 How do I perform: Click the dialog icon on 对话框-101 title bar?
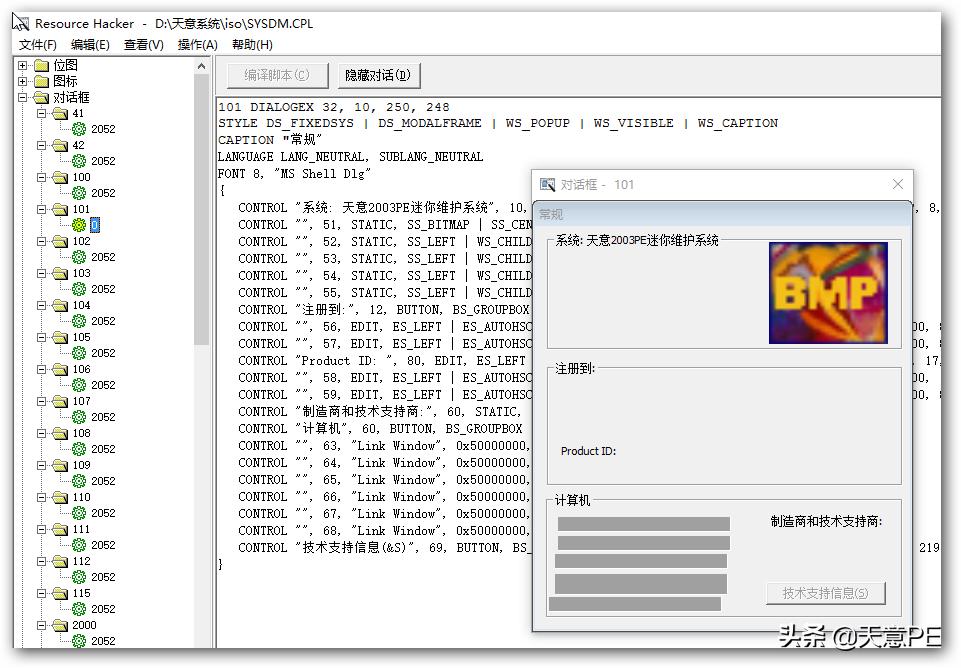[x=548, y=184]
